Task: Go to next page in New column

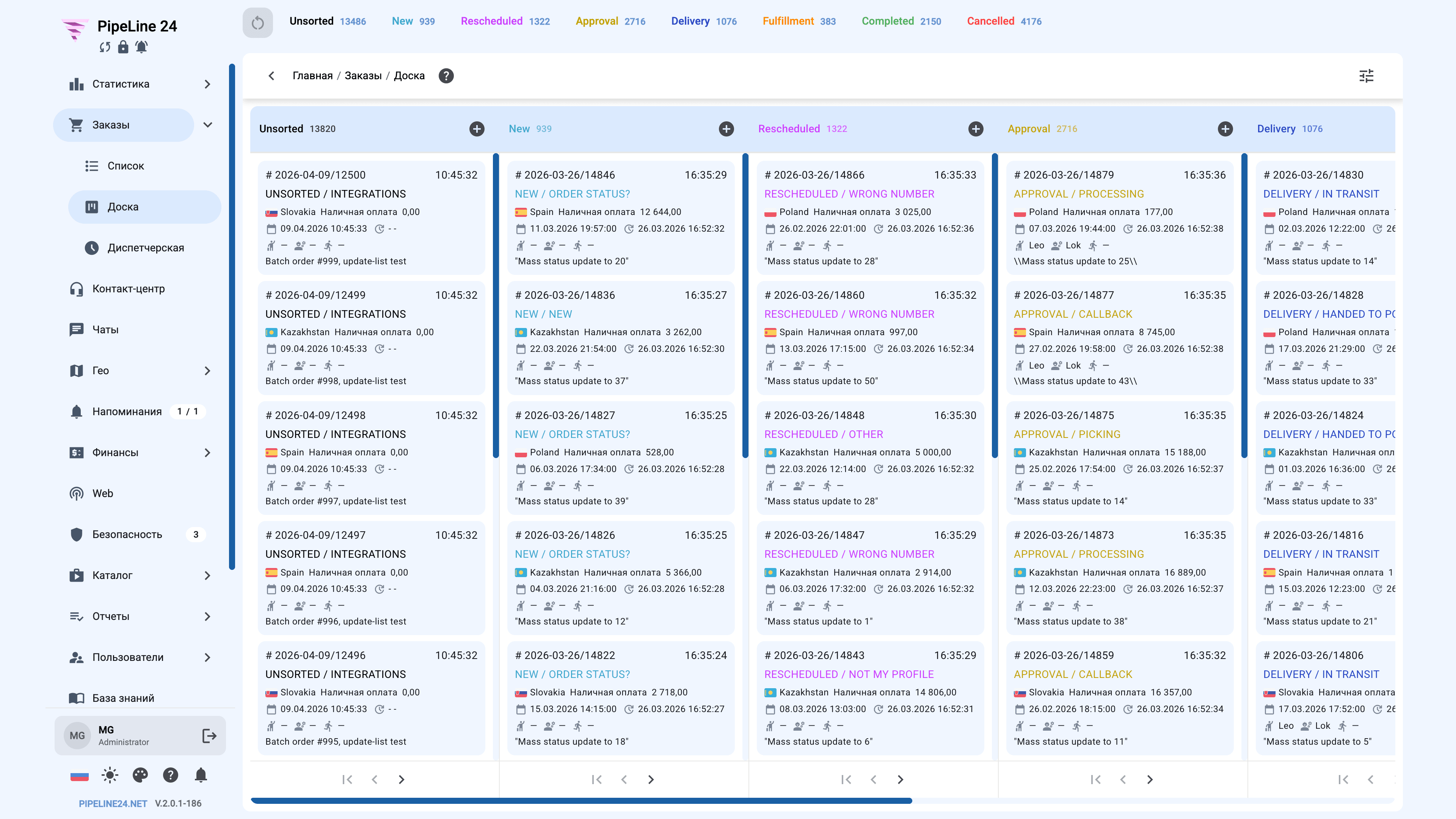Action: [x=651, y=780]
